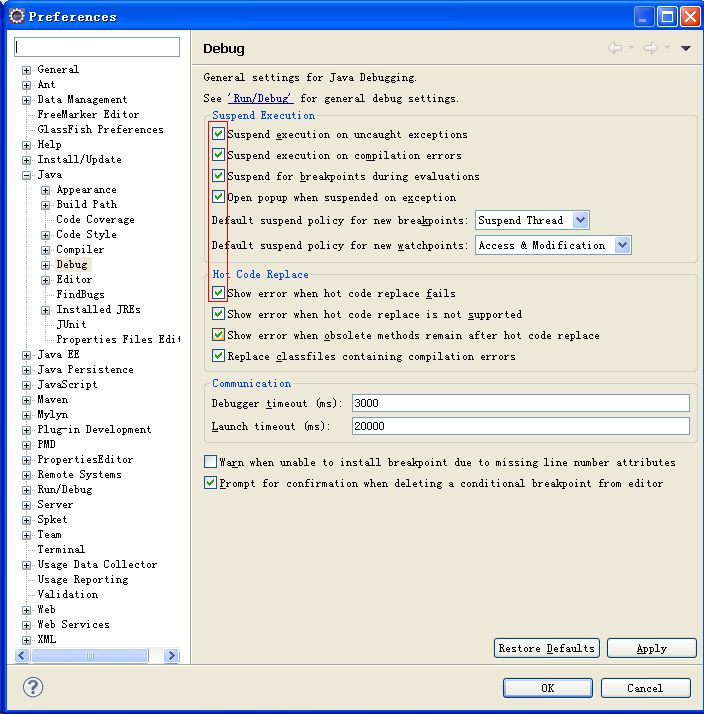Toggle Suspend execution on uncaught exceptions
Image resolution: width=704 pixels, height=714 pixels.
click(218, 134)
